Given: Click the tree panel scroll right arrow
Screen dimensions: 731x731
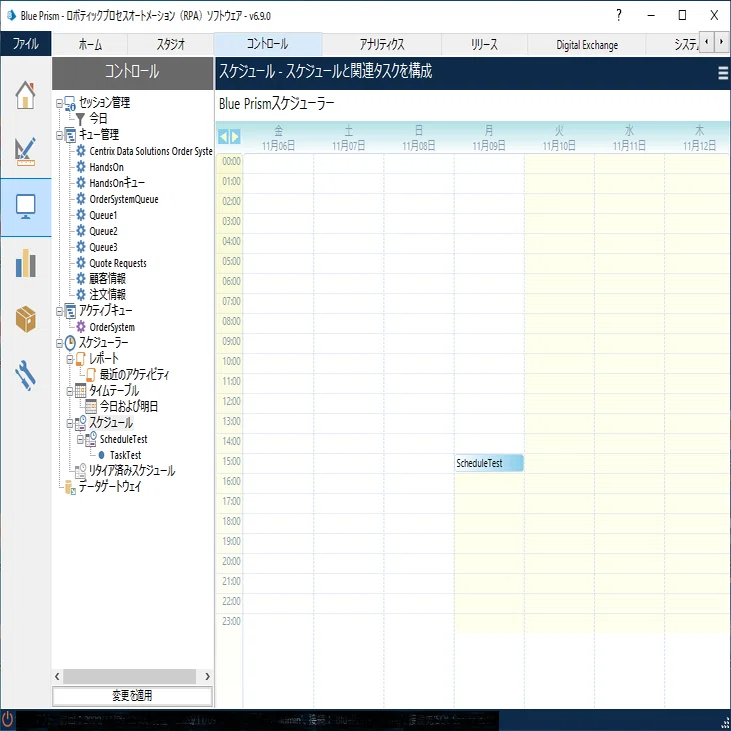Looking at the screenshot, I should [207, 676].
